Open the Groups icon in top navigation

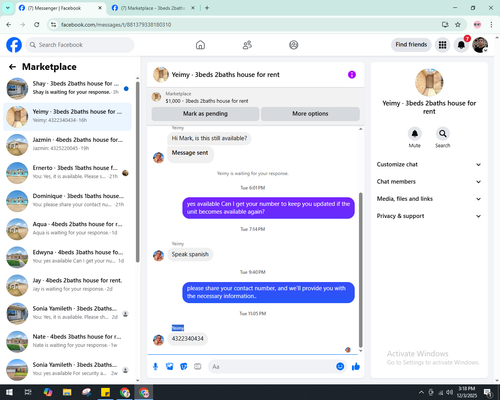(294, 45)
